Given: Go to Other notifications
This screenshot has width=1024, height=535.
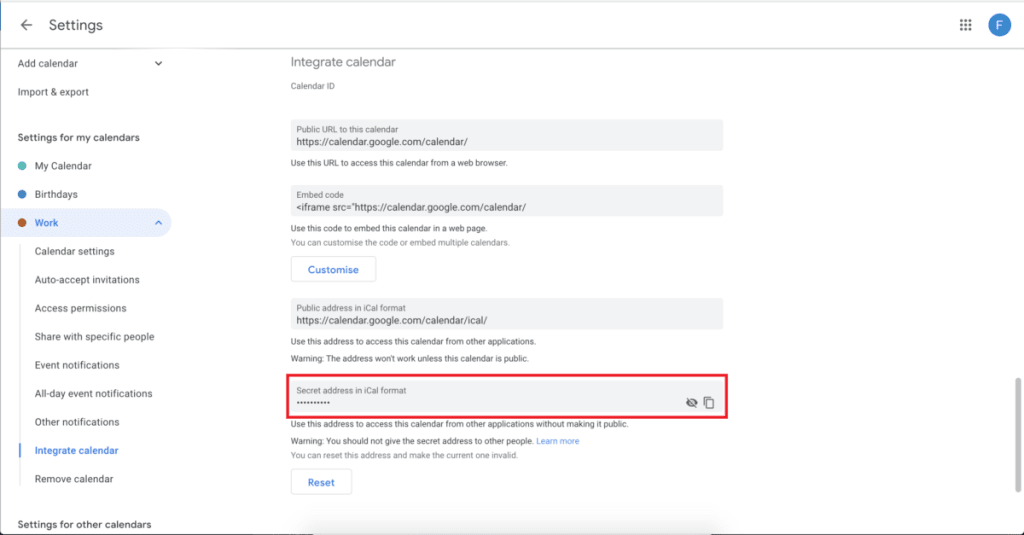Looking at the screenshot, I should [77, 422].
